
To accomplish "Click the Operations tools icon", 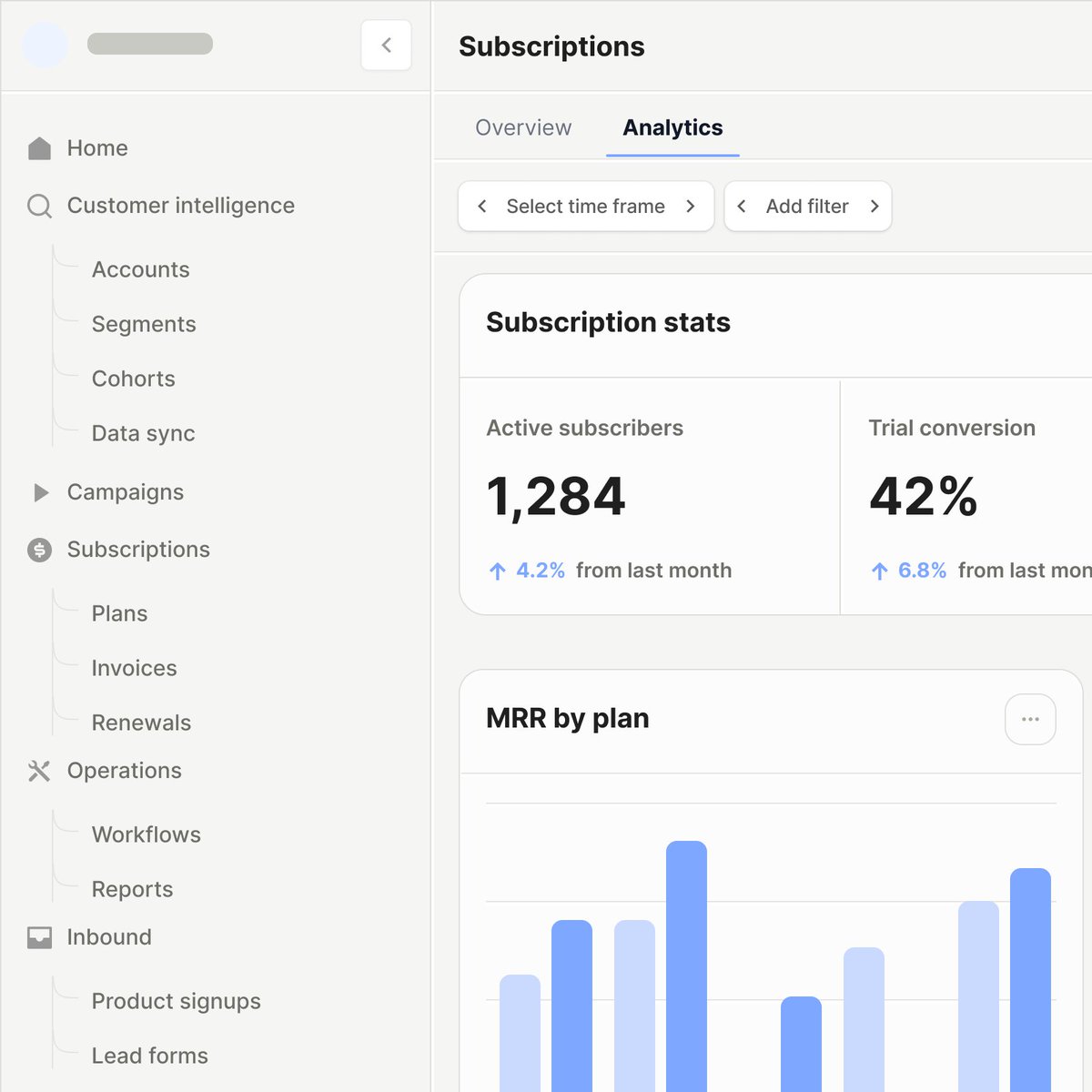I will pyautogui.click(x=39, y=771).
